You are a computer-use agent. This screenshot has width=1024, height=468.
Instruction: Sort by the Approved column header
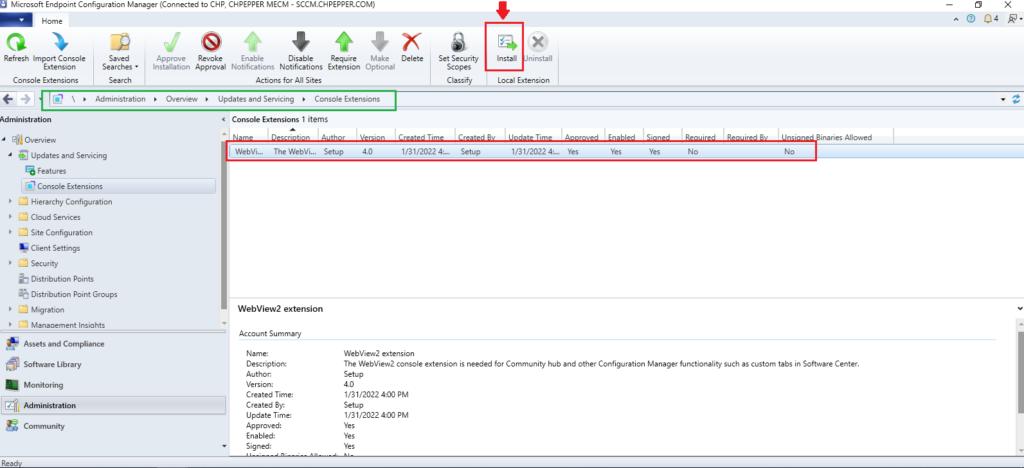583,137
